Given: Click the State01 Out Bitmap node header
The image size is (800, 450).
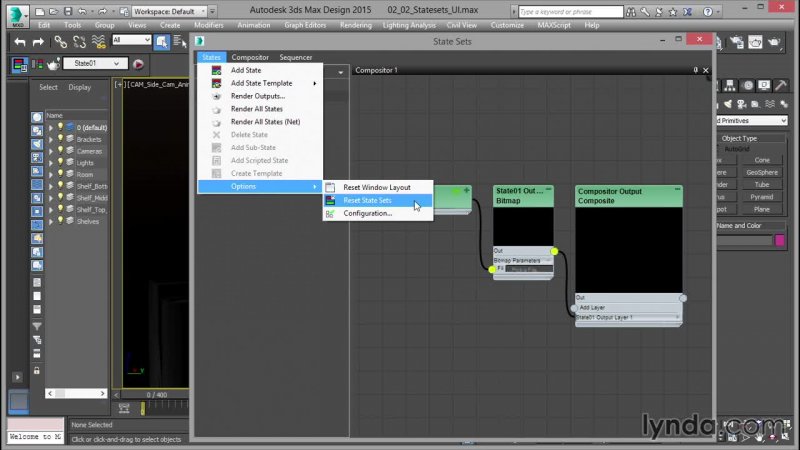Looking at the screenshot, I should [x=523, y=196].
